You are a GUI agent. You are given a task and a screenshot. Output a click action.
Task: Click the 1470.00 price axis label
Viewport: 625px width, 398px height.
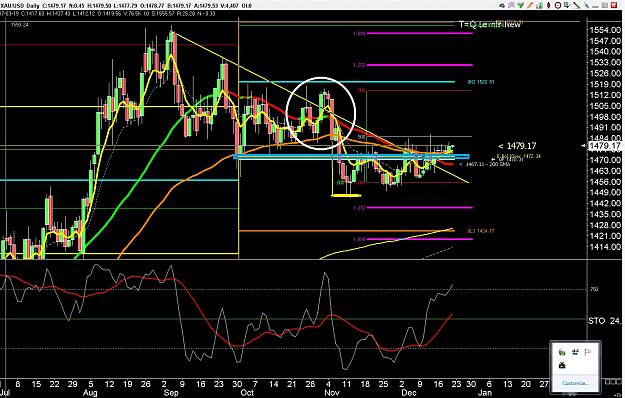point(605,160)
